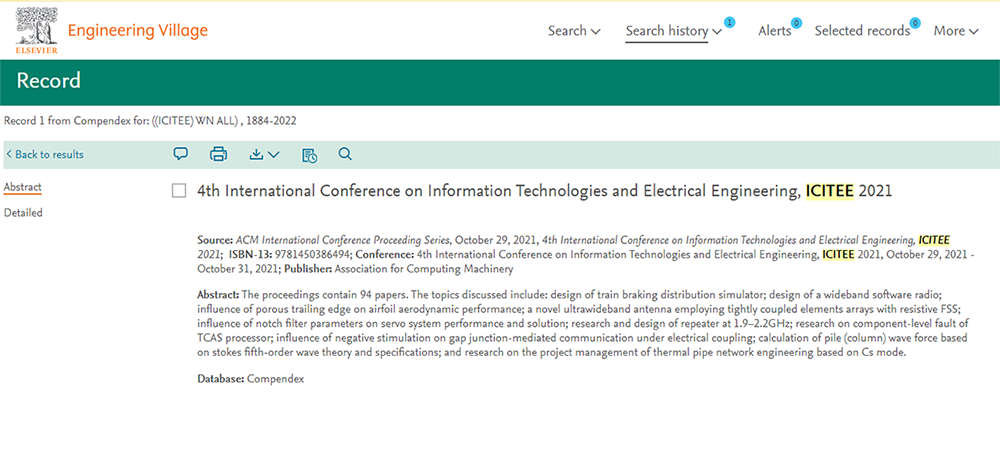The image size is (1000, 460).
Task: Click the Alerts count badge
Action: [796, 22]
